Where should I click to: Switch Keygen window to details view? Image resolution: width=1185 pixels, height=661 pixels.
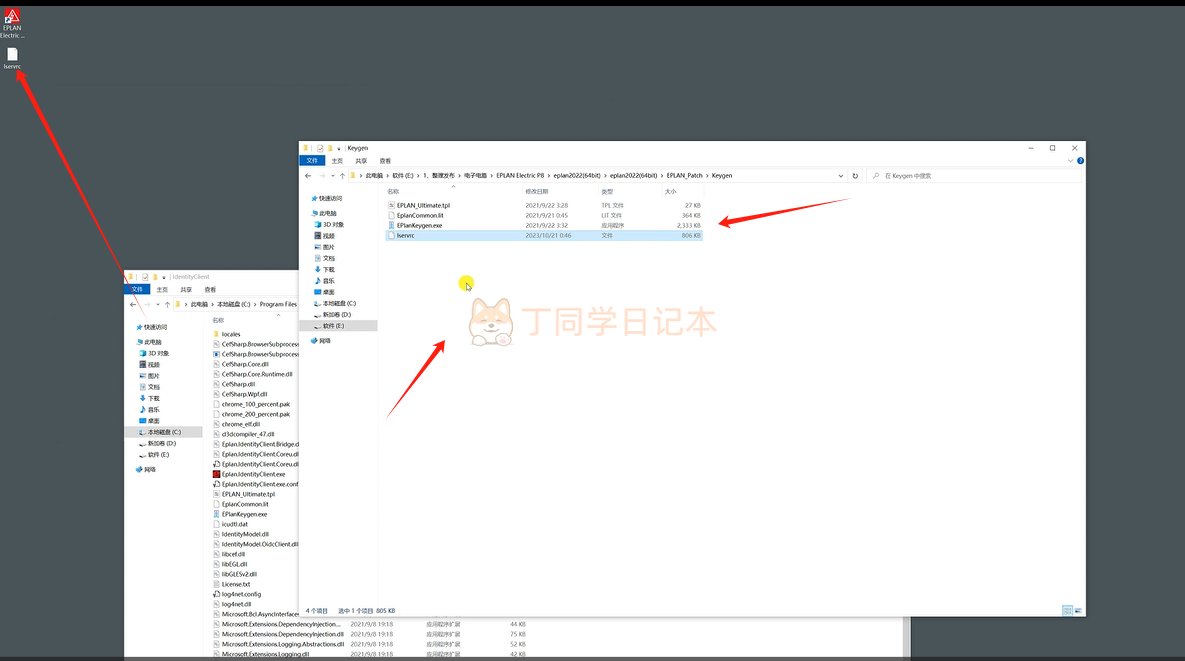click(x=1067, y=610)
